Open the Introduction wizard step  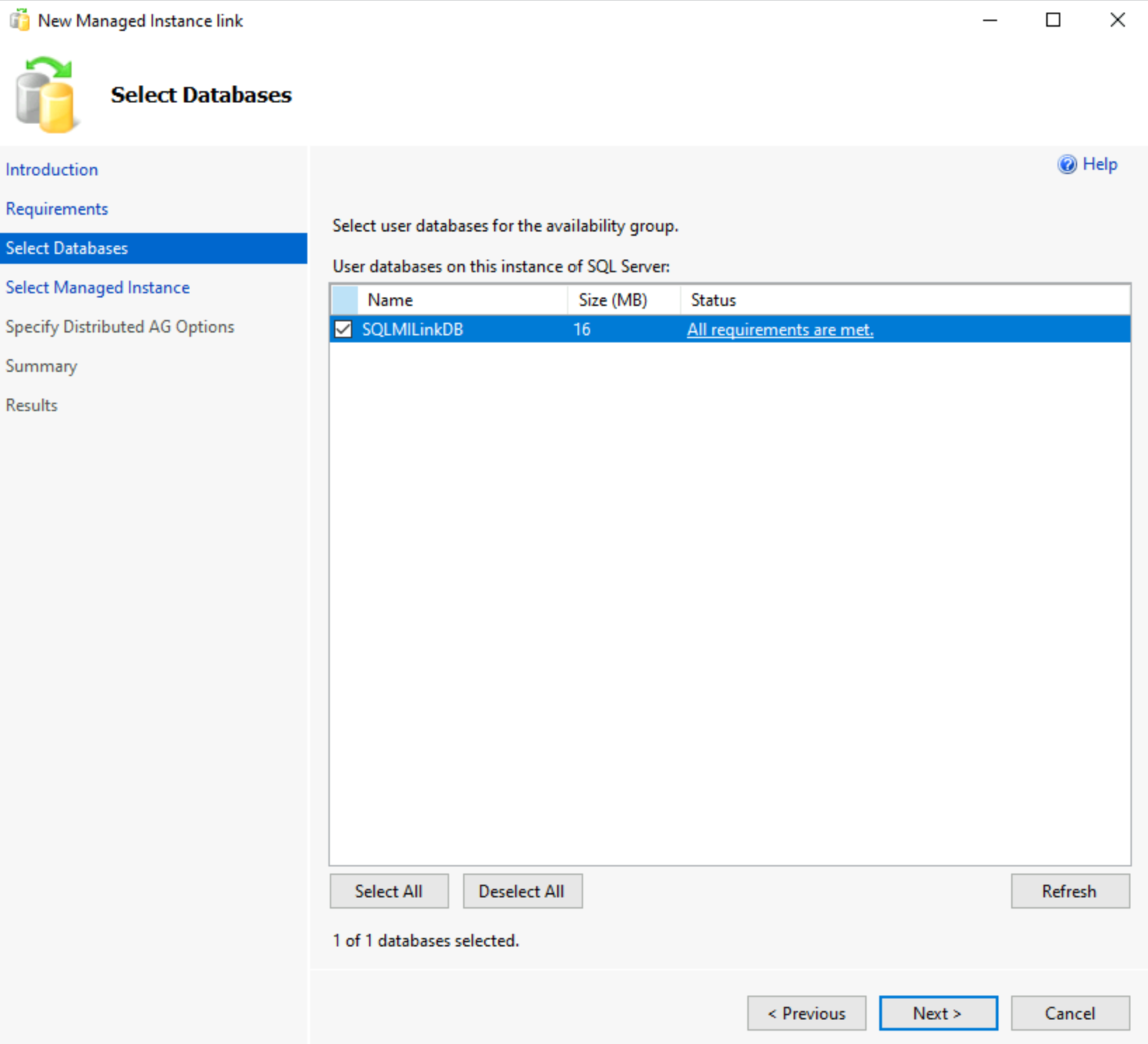52,169
